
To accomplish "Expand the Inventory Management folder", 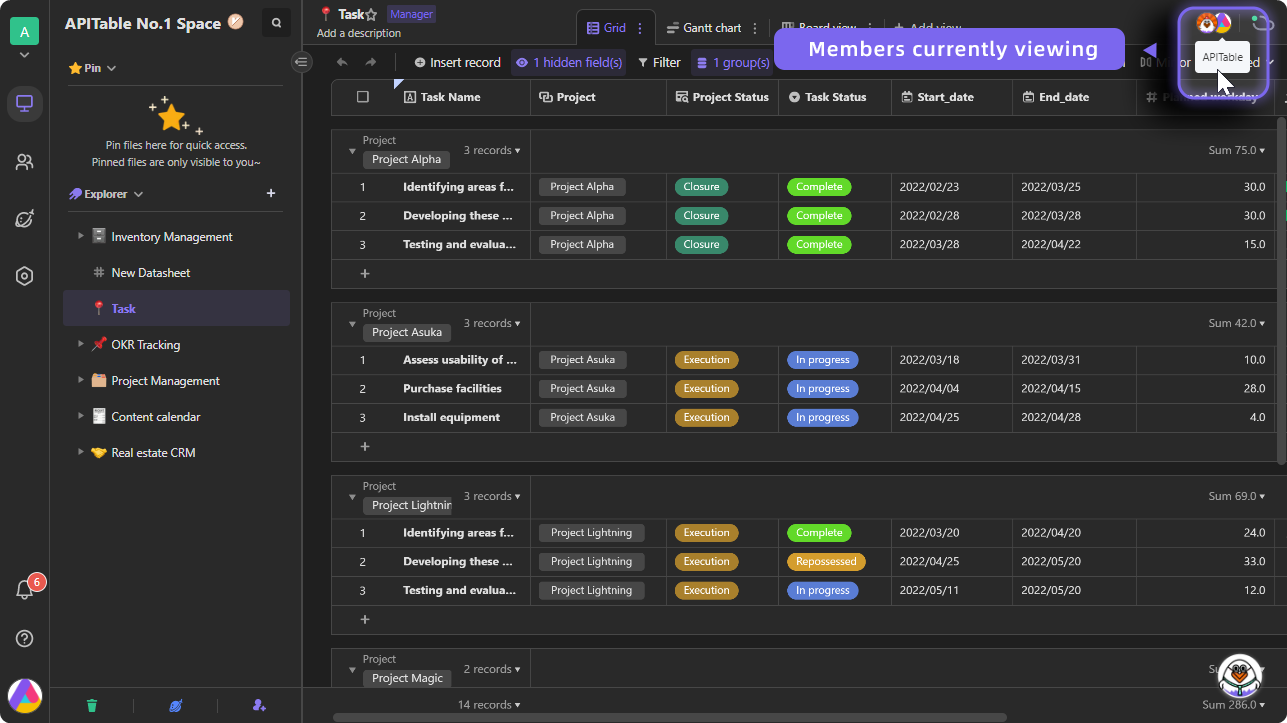I will click(x=81, y=236).
